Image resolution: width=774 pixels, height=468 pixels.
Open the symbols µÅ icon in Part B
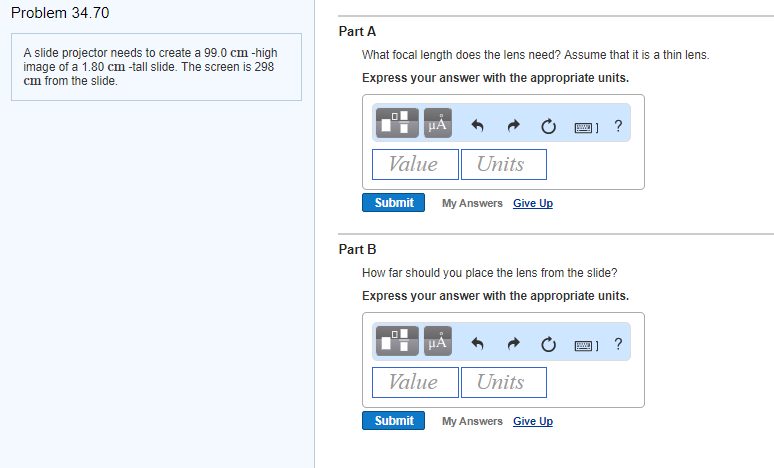pos(438,341)
